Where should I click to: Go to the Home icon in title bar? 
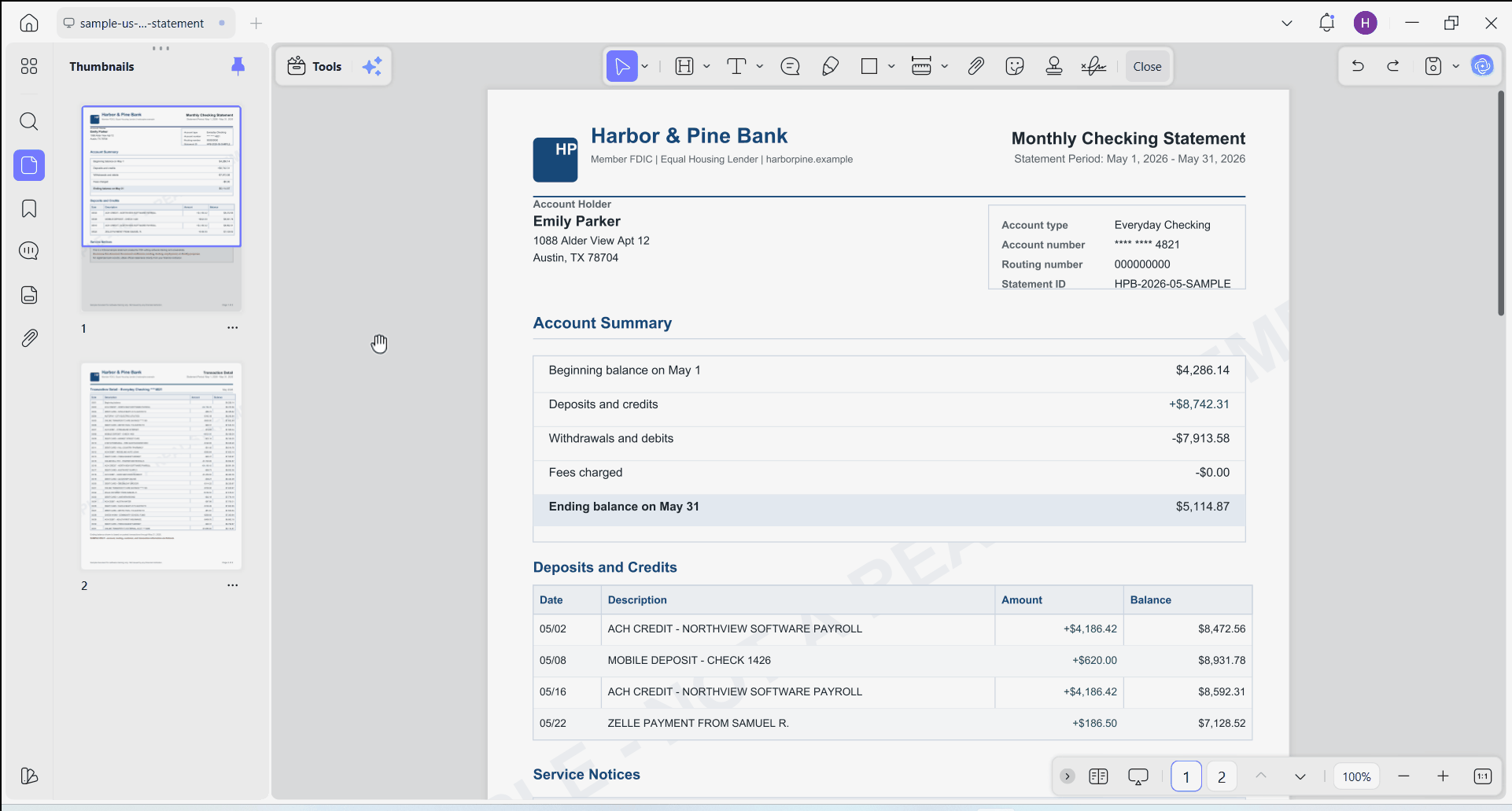[x=29, y=23]
